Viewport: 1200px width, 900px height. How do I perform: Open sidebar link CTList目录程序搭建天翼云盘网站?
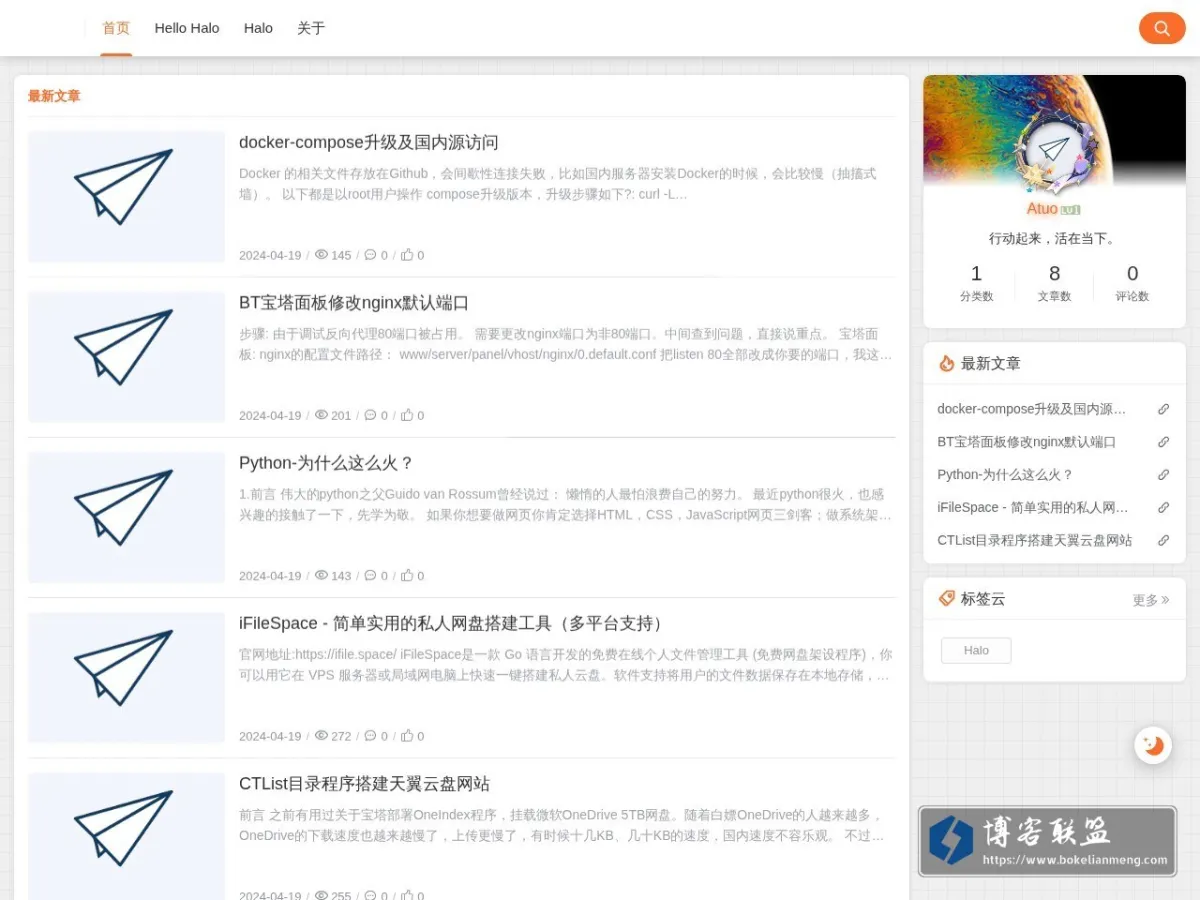click(x=1034, y=540)
